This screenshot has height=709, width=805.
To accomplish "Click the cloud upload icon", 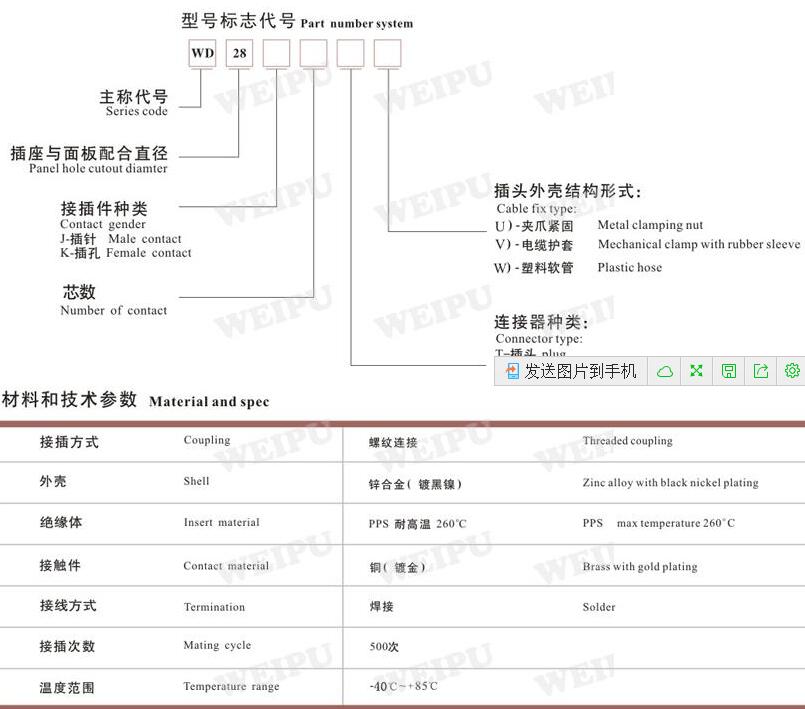I will click(x=664, y=371).
